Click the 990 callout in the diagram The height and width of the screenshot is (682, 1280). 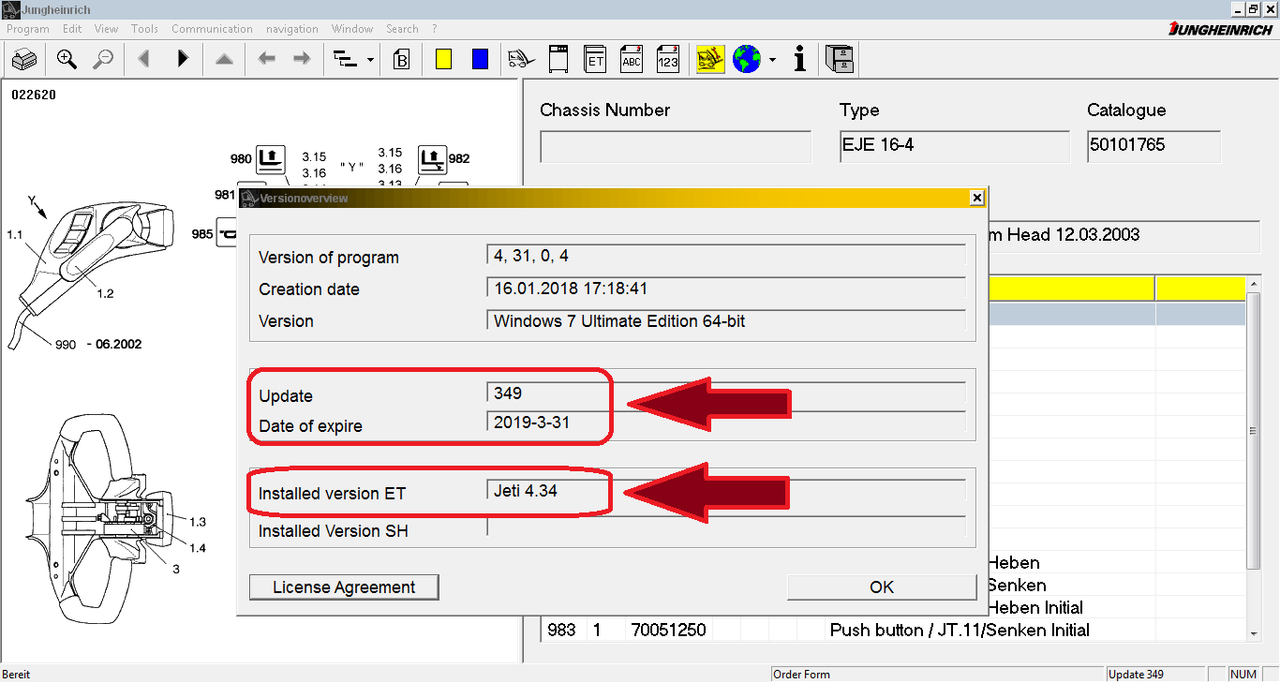[65, 344]
